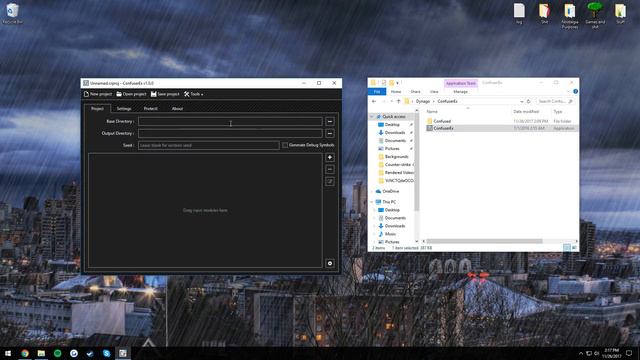Select the log file on desktop
The height and width of the screenshot is (360, 640).
pos(519,13)
